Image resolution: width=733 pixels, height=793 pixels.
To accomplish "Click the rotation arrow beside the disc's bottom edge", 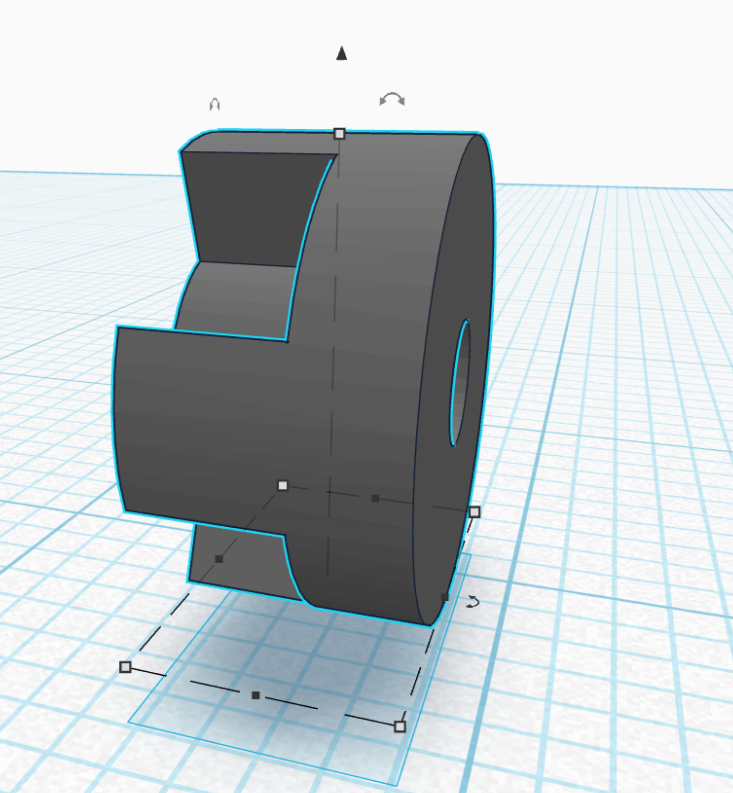I will pyautogui.click(x=473, y=601).
